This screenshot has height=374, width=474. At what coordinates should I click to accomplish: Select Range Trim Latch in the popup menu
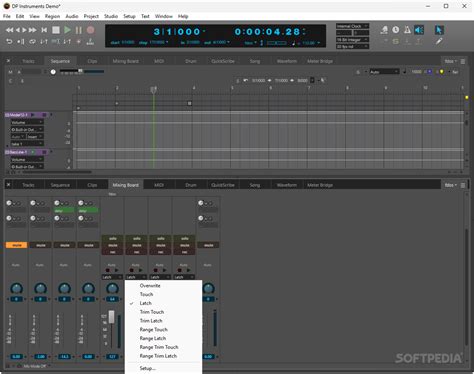163,356
